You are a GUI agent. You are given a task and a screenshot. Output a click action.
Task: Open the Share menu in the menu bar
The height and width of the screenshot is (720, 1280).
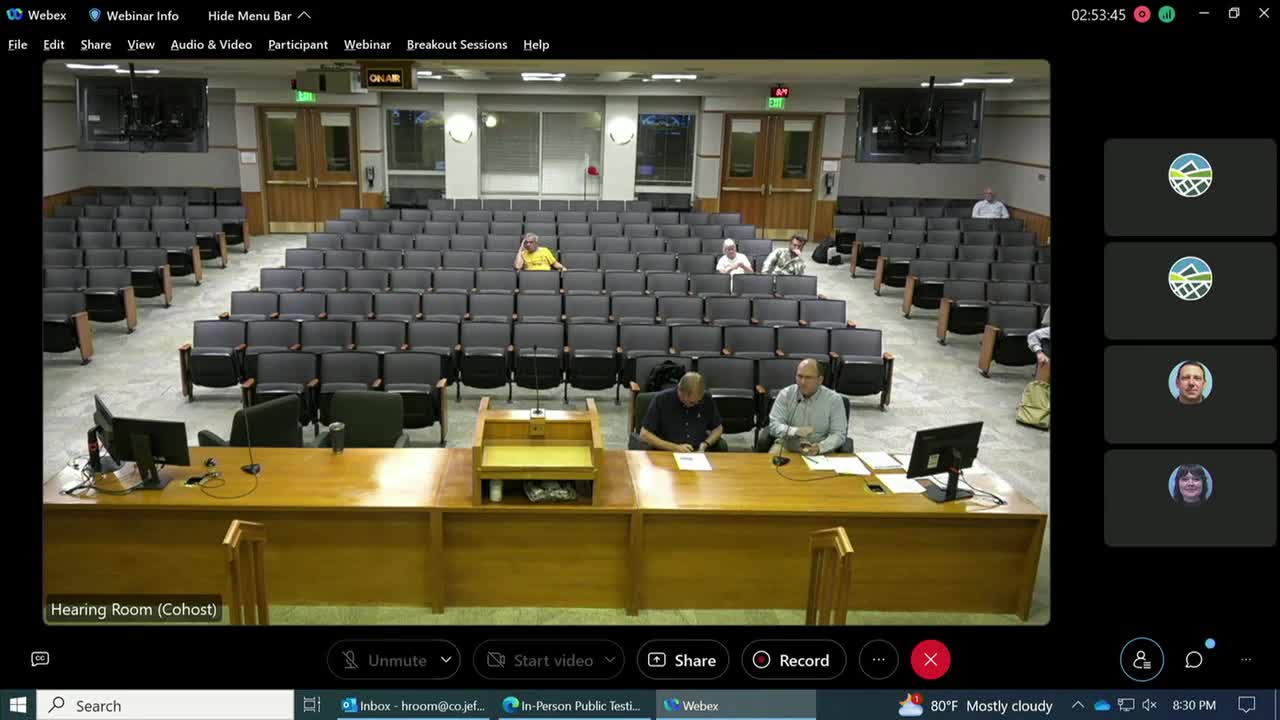(96, 44)
